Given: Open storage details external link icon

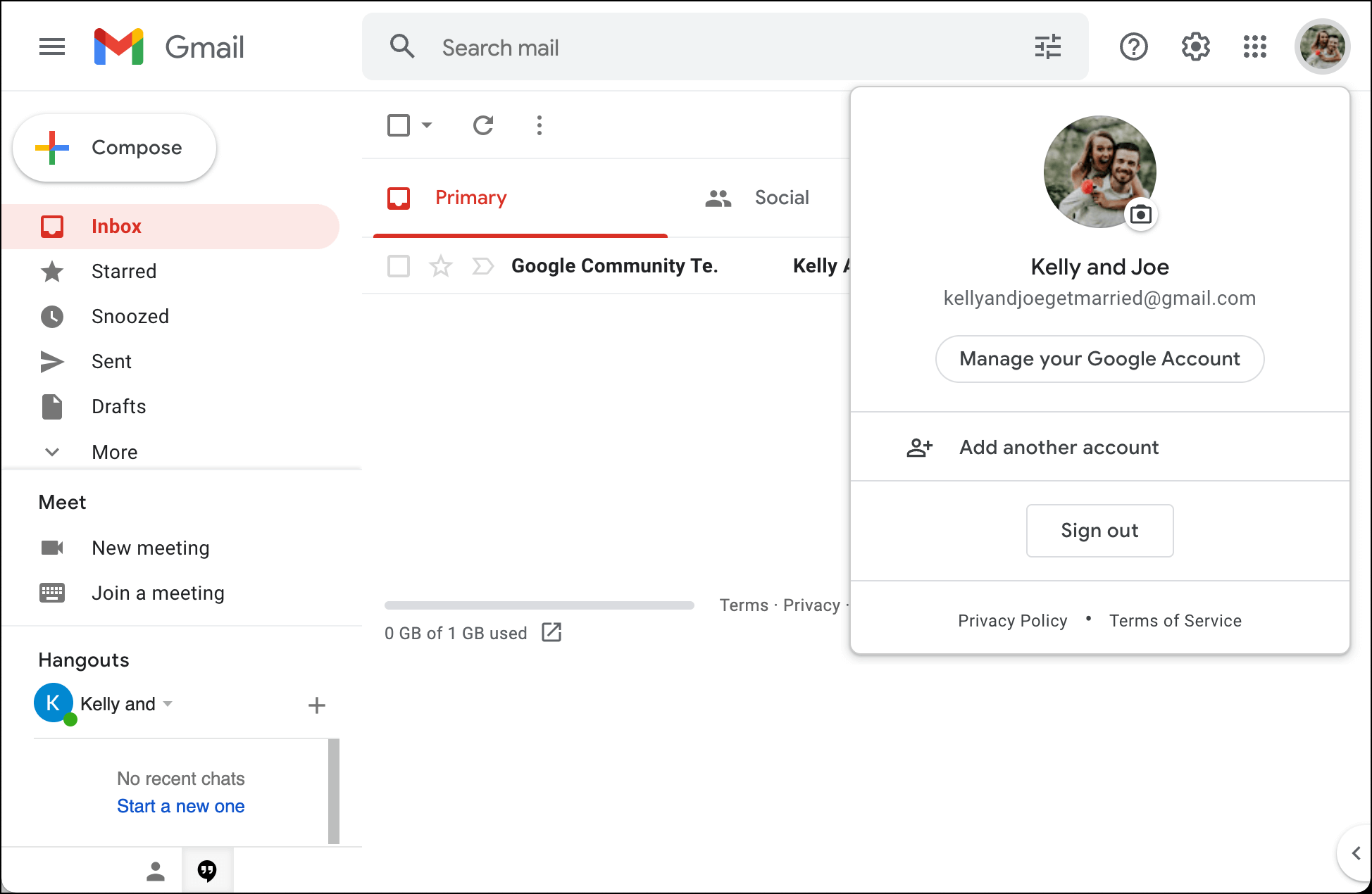Looking at the screenshot, I should pos(551,632).
